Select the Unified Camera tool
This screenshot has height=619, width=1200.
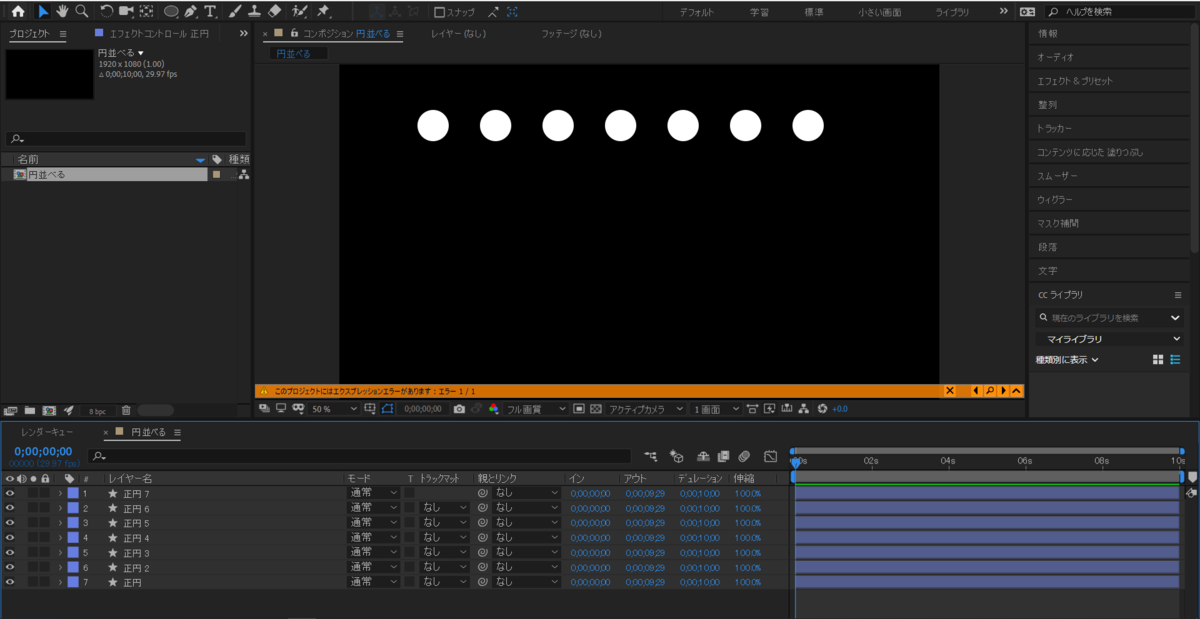[126, 12]
